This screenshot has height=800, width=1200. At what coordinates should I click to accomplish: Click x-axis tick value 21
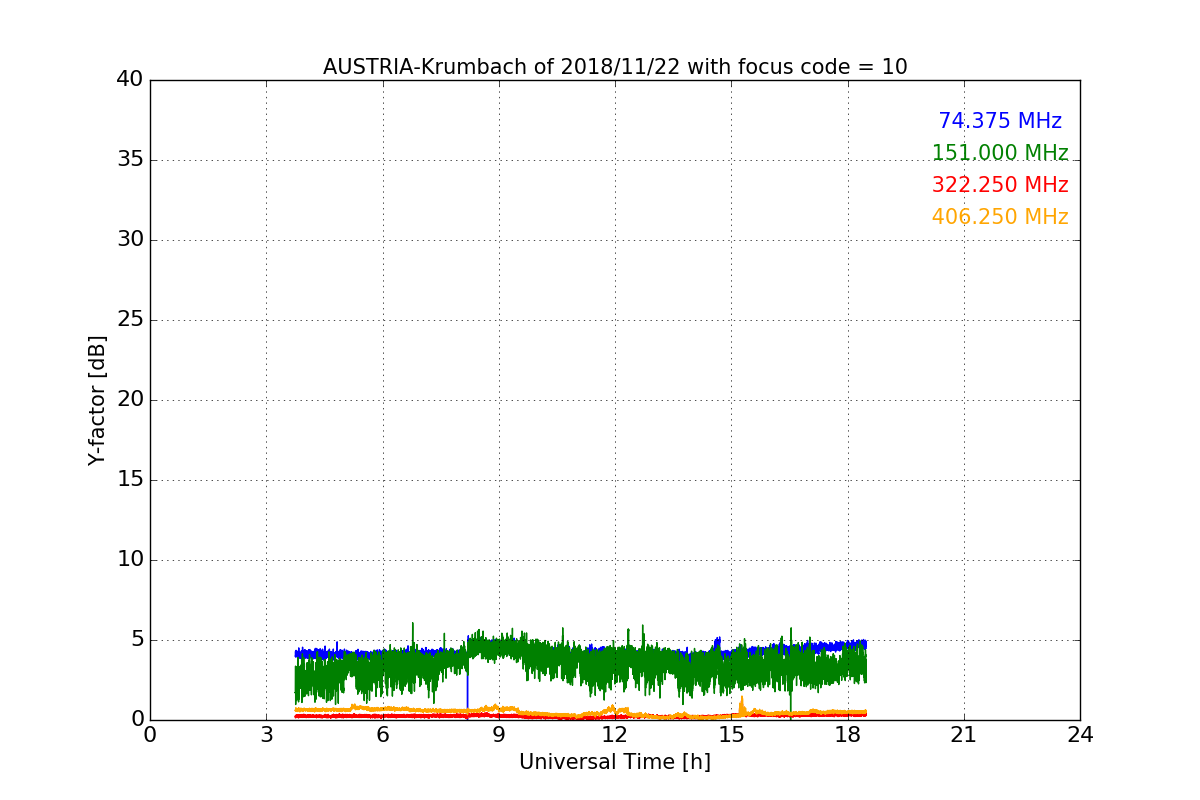[964, 734]
